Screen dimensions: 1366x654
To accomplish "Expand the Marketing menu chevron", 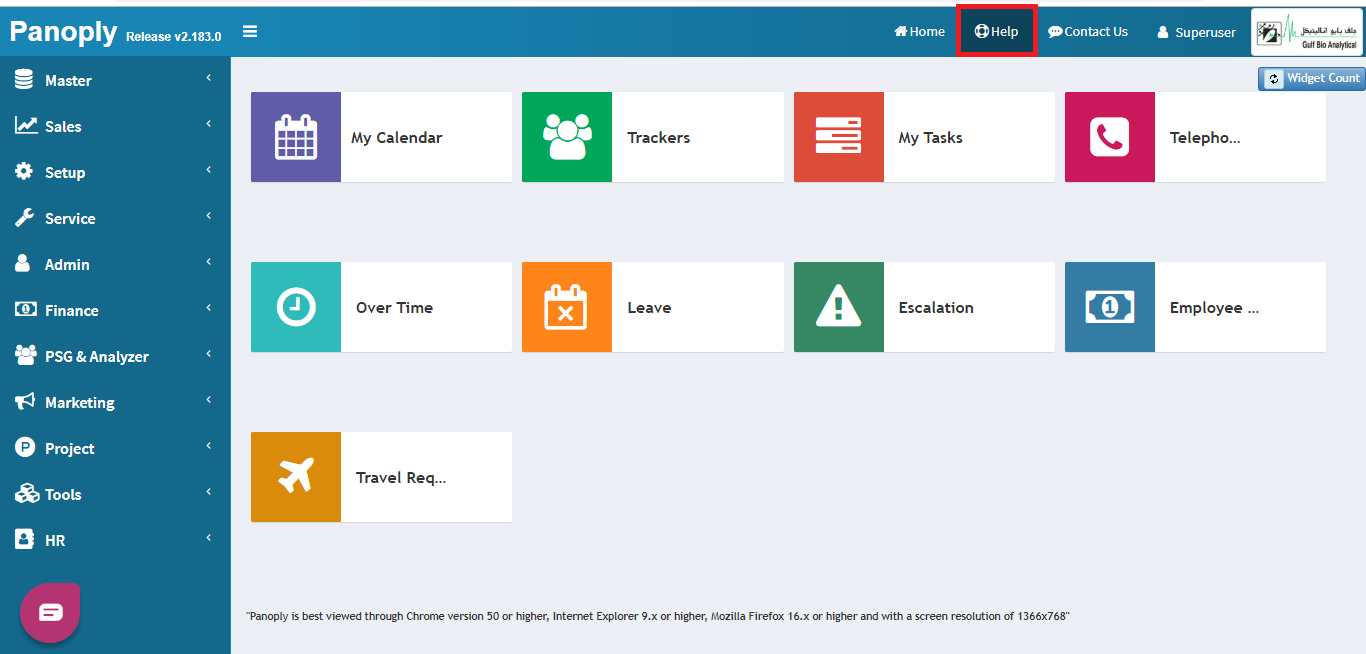I will (x=209, y=400).
